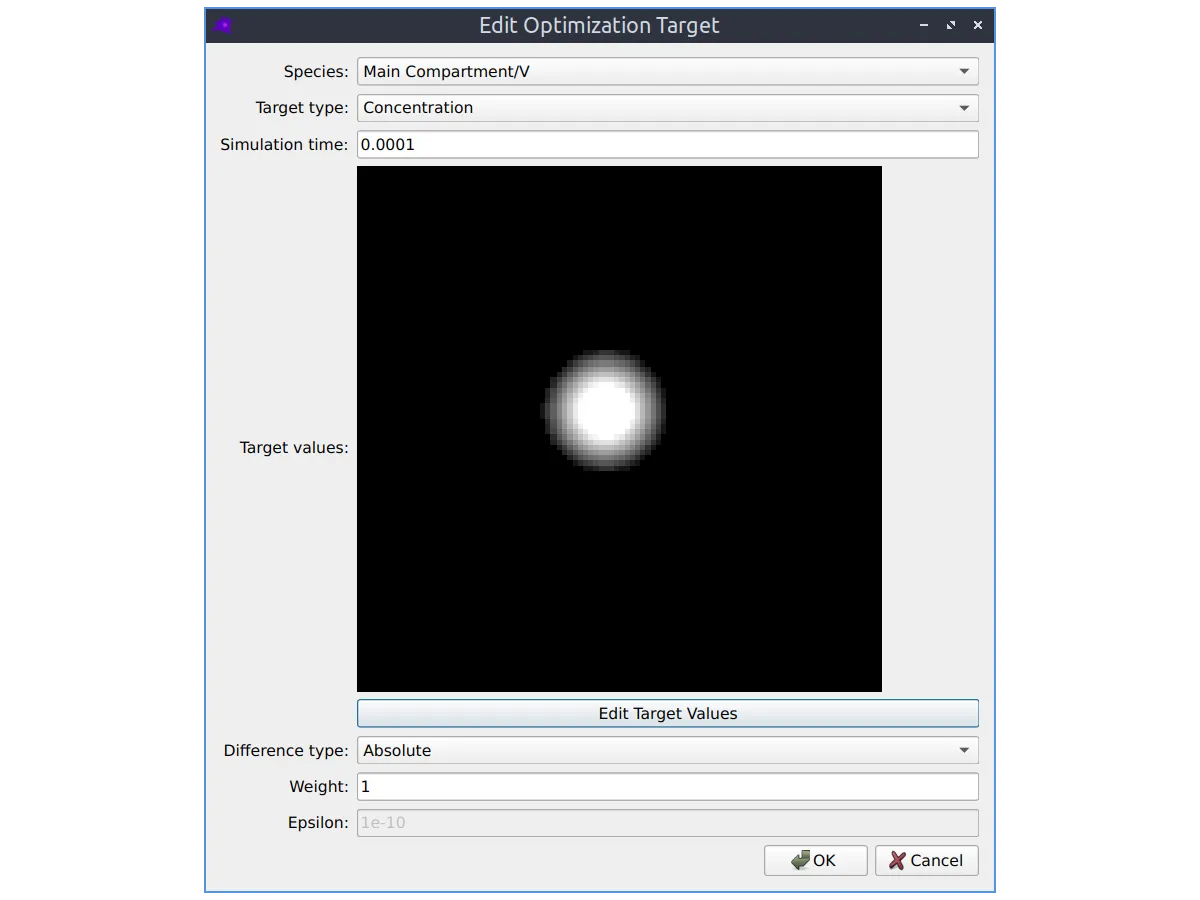Click the Weight label
This screenshot has width=1200, height=900.
click(x=319, y=787)
